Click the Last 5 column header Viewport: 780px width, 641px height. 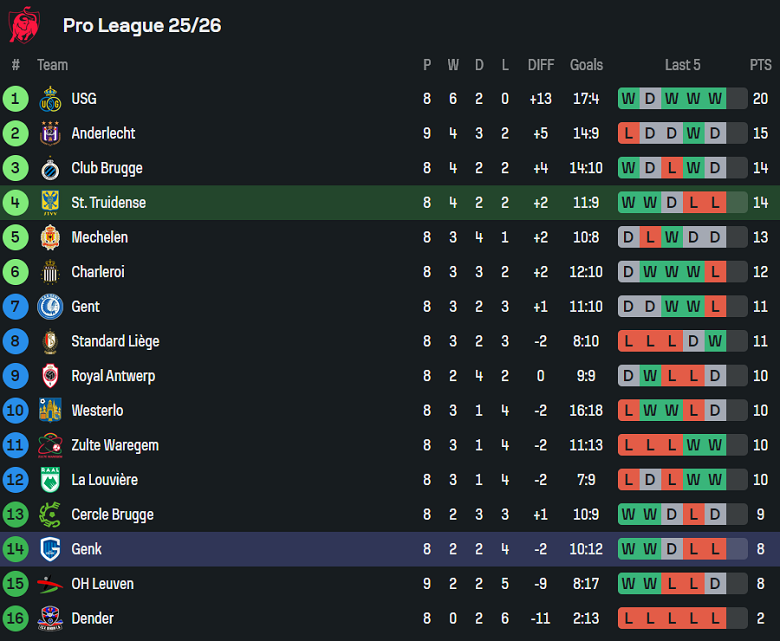682,65
